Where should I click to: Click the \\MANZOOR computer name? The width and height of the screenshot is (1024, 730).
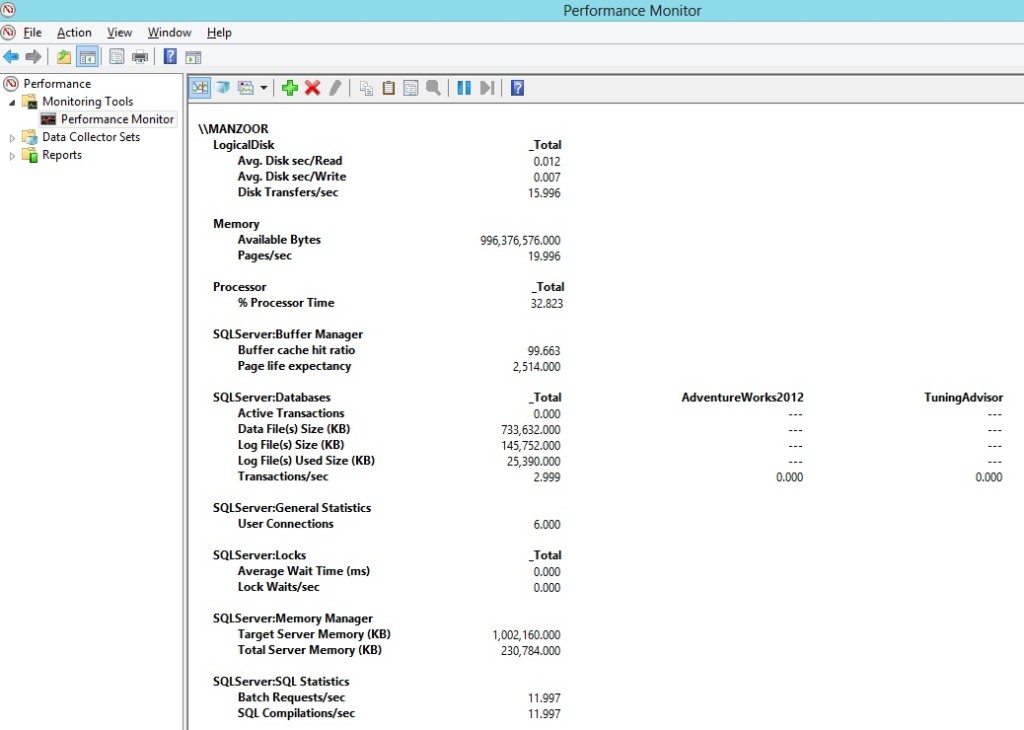pyautogui.click(x=234, y=129)
